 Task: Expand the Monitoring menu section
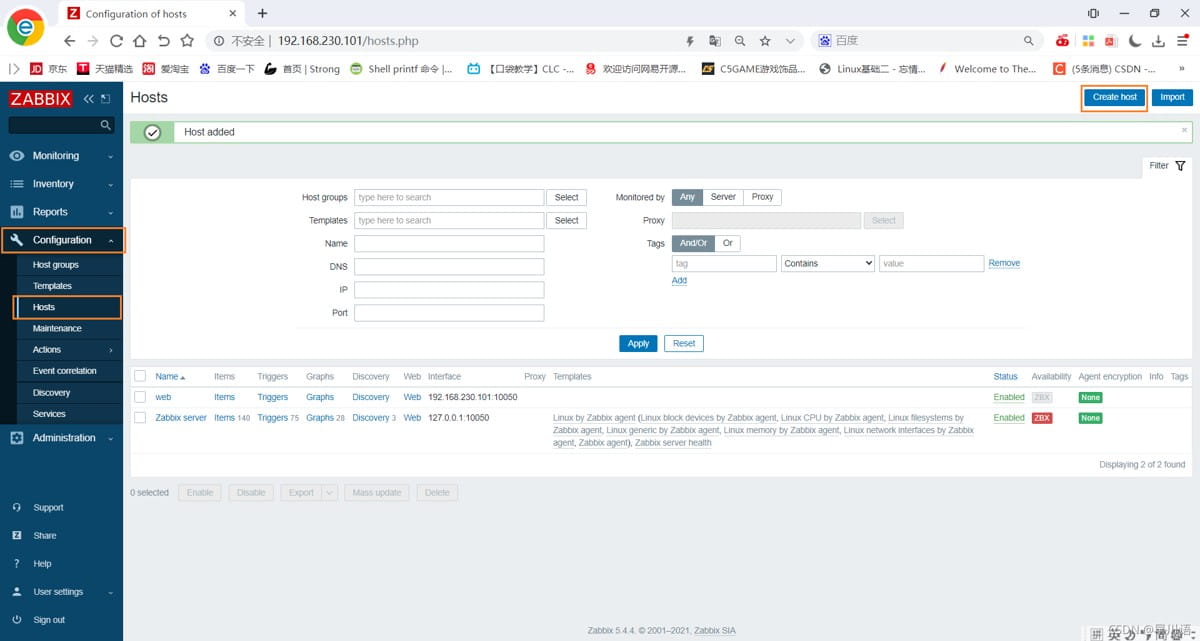62,156
